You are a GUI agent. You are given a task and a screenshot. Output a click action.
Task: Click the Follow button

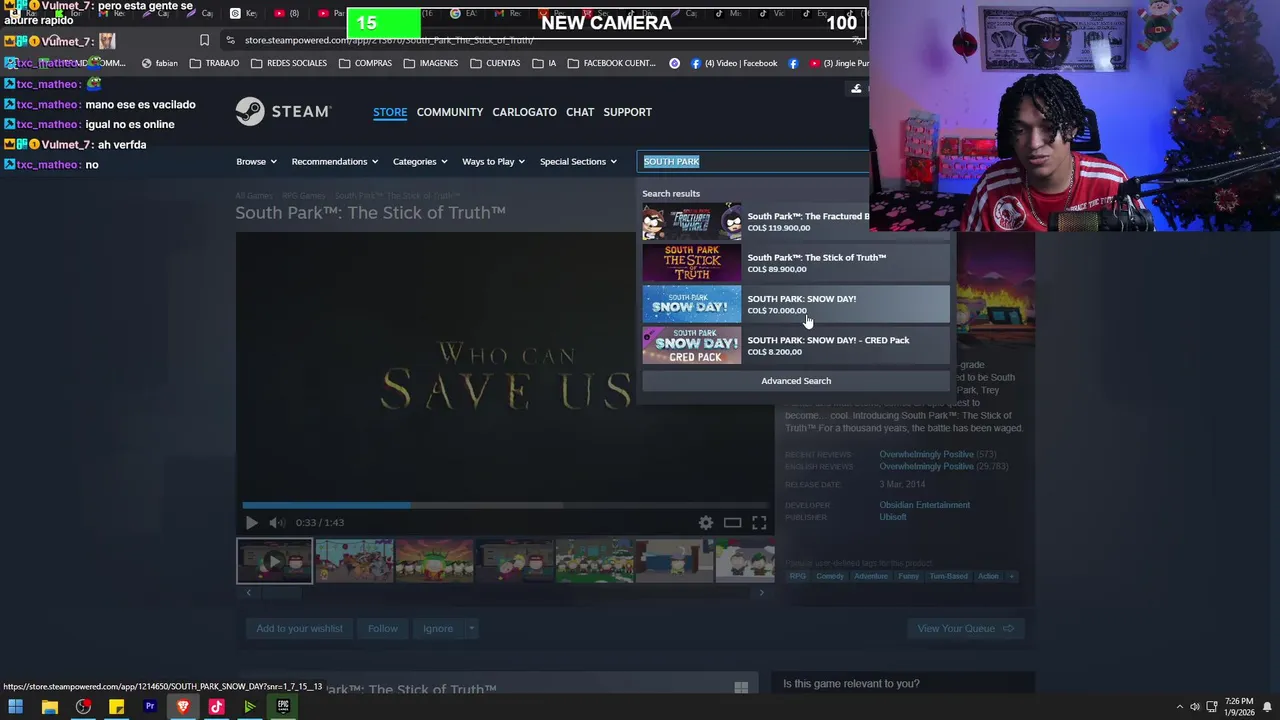pos(382,629)
